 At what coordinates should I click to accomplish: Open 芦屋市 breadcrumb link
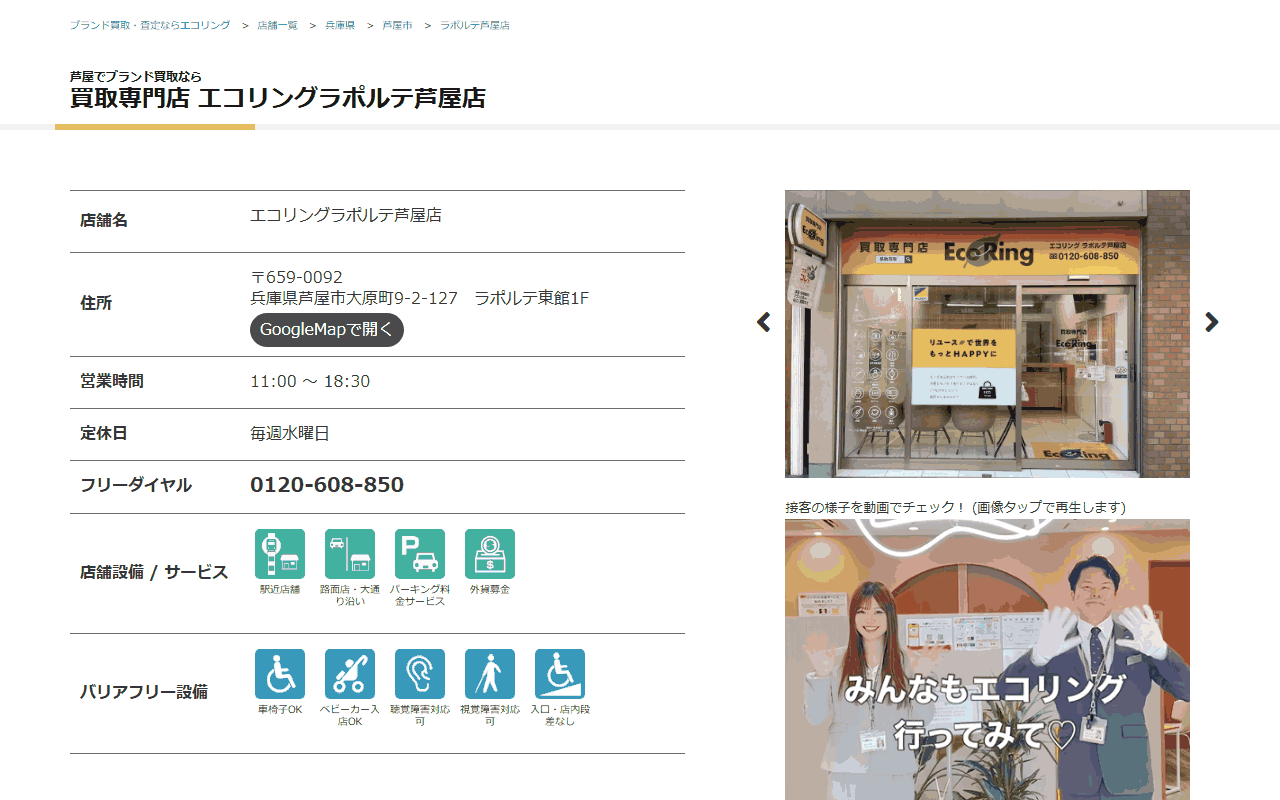click(397, 25)
